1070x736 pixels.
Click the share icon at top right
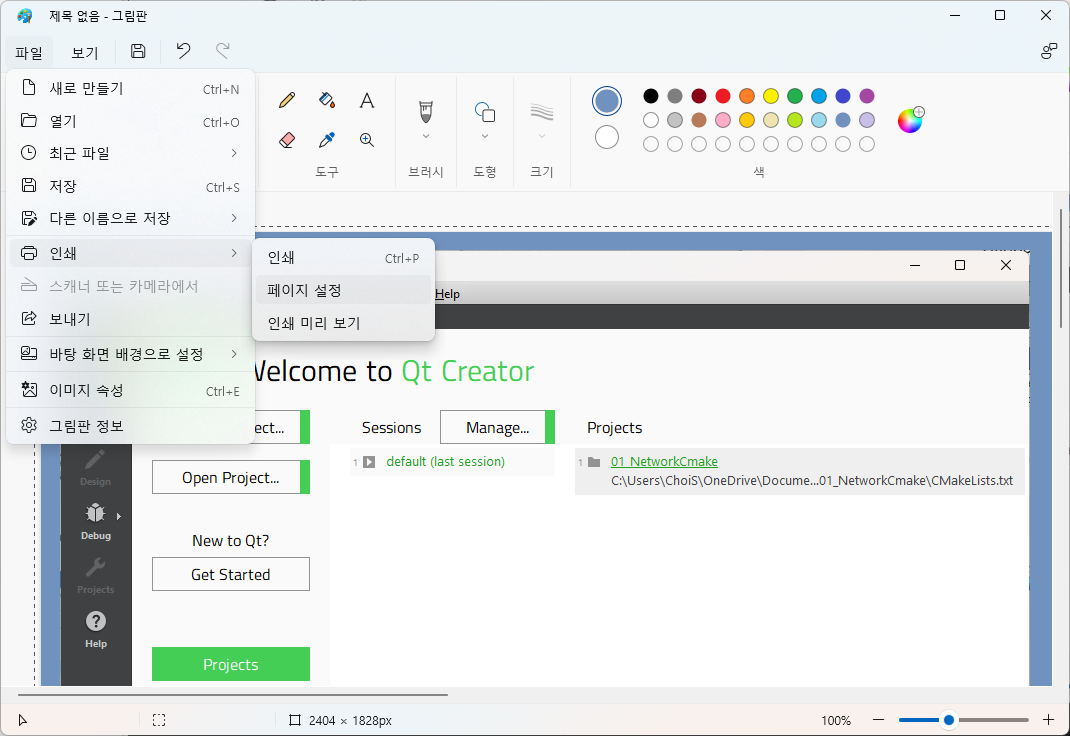click(1049, 51)
